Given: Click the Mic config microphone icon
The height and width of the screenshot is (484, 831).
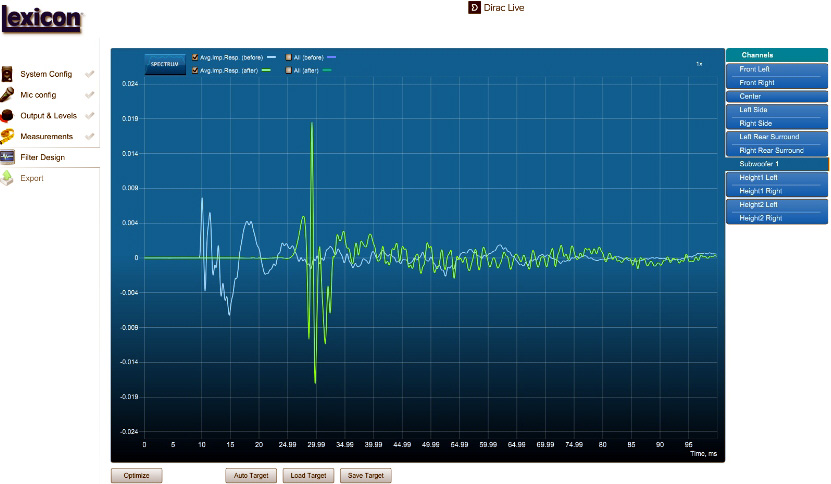Looking at the screenshot, I should point(8,95).
